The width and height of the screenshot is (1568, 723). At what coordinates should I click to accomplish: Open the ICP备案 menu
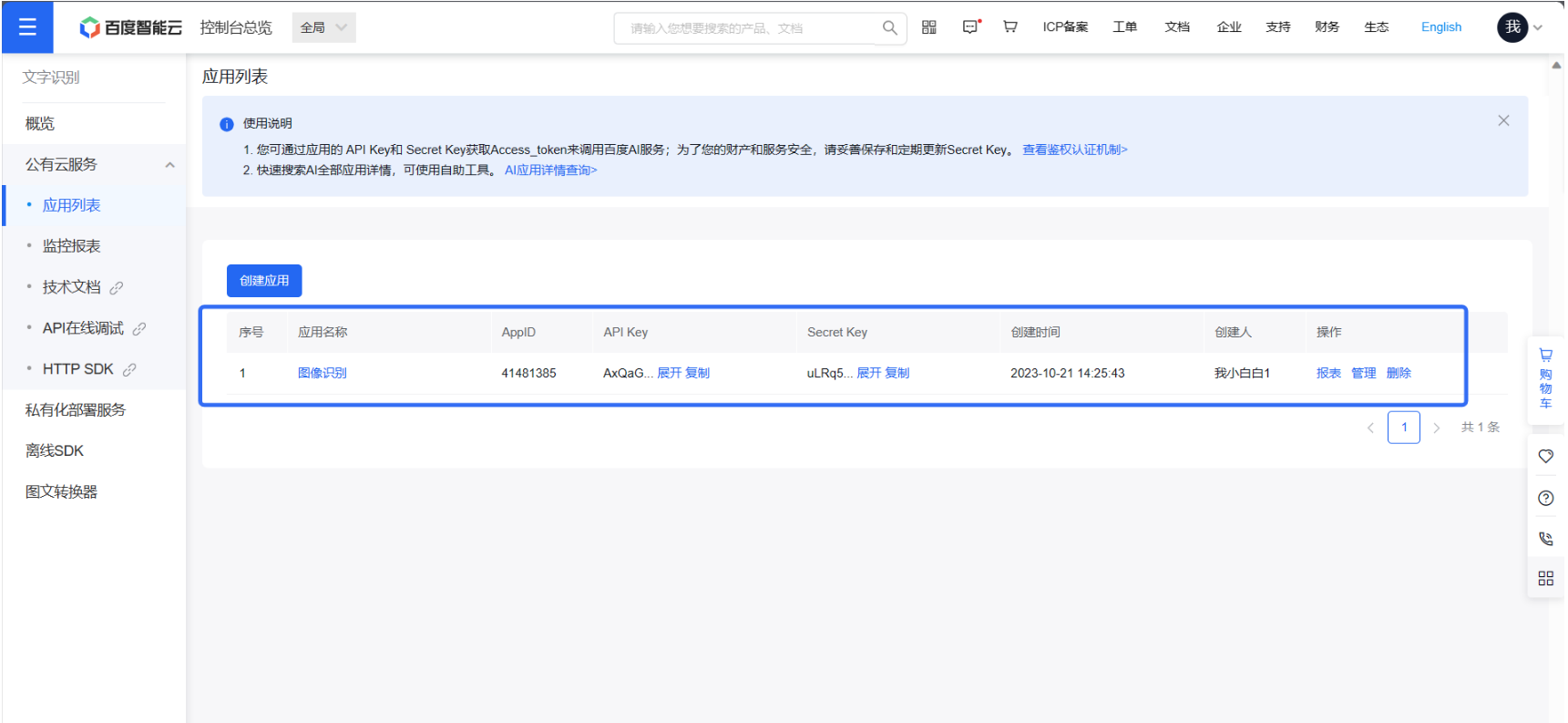tap(1065, 27)
